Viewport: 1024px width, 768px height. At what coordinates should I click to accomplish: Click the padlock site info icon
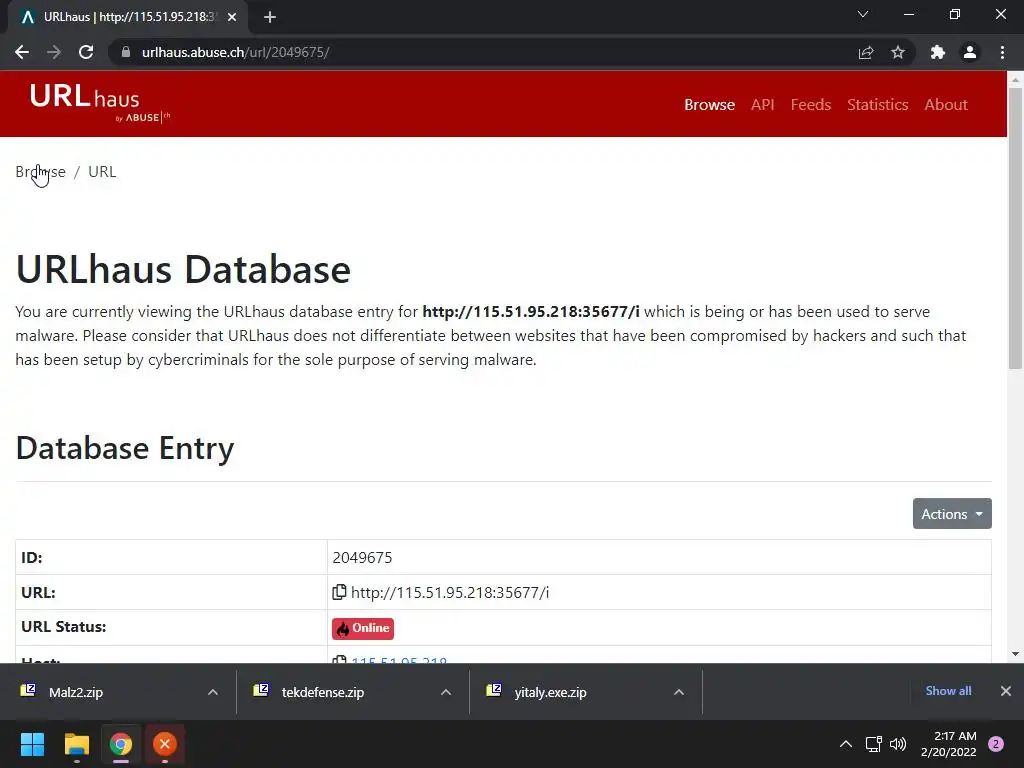coord(126,52)
